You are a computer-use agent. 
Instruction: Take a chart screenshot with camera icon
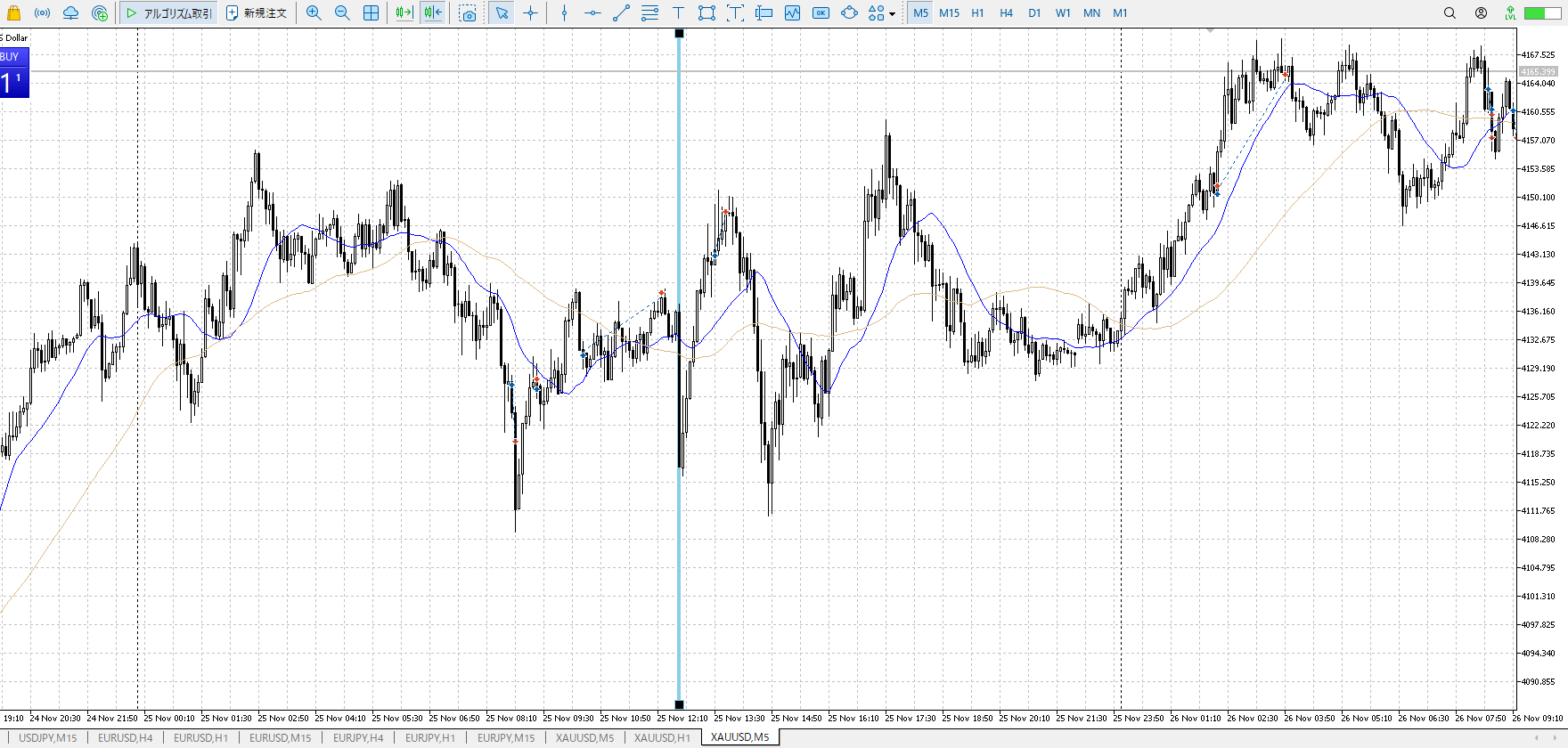[468, 12]
